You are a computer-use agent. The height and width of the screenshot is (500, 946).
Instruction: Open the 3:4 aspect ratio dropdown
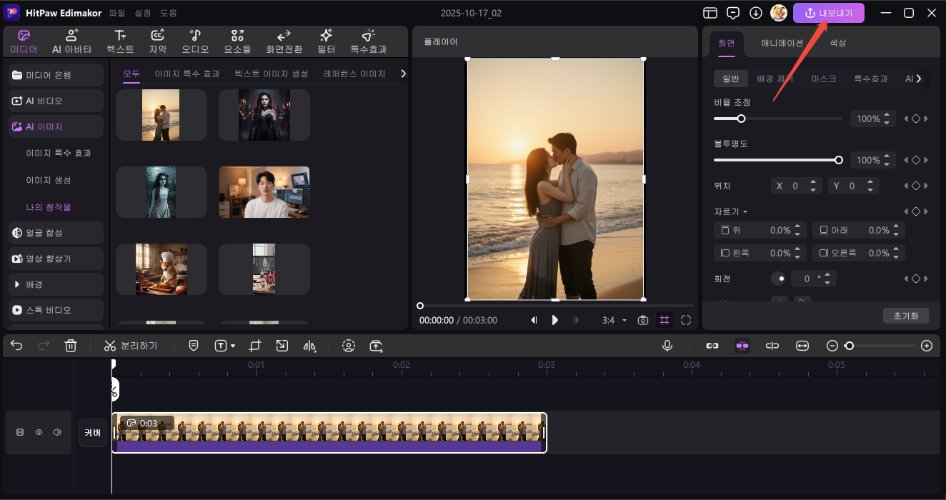pyautogui.click(x=614, y=320)
